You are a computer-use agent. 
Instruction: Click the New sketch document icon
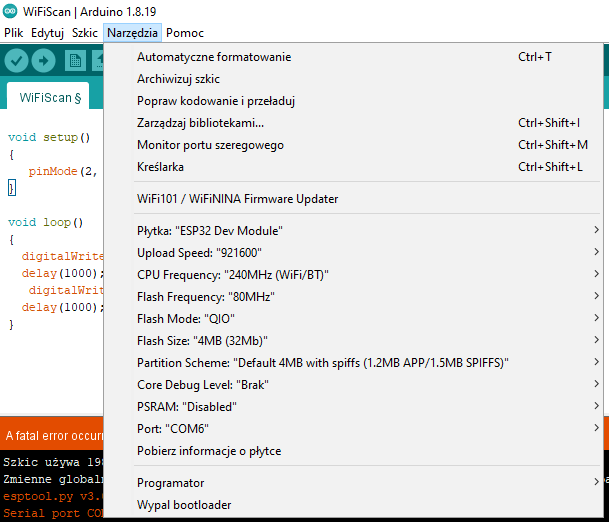coord(75,61)
